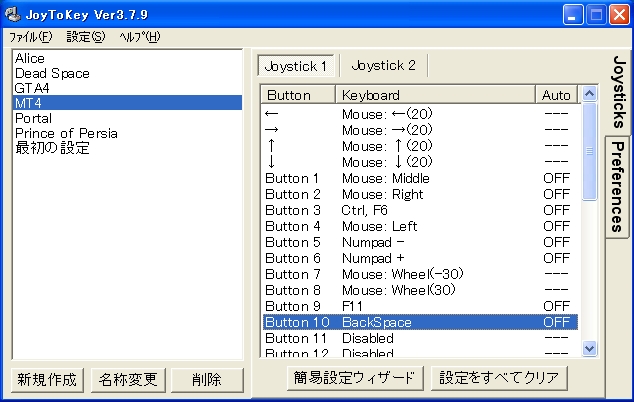The image size is (634, 402).
Task: Select the 最初の設定 profile
Action: click(127, 148)
